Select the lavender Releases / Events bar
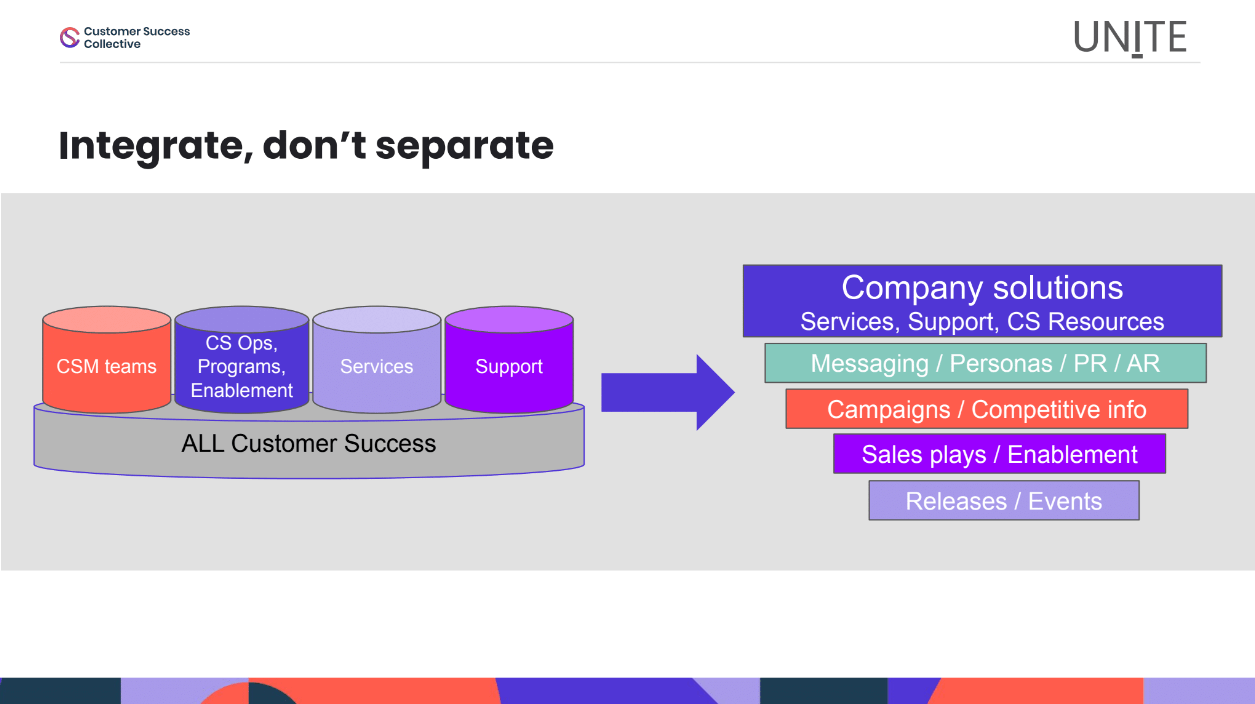The image size is (1255, 704). pyautogui.click(x=1003, y=501)
